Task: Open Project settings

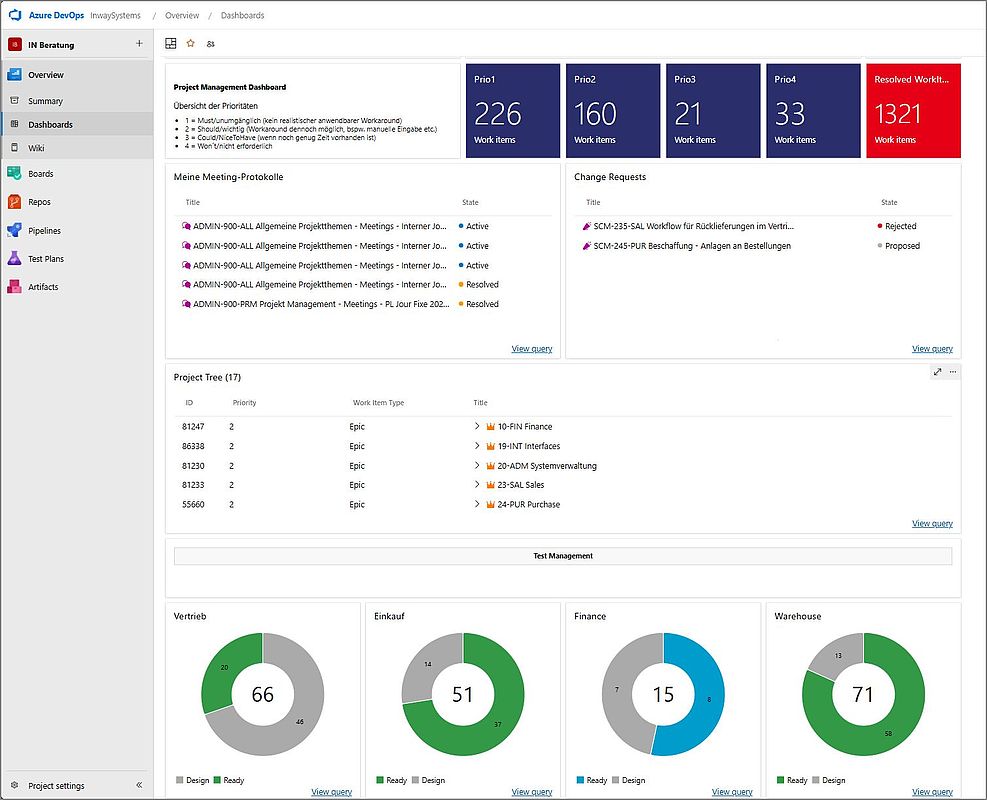Action: click(x=56, y=786)
